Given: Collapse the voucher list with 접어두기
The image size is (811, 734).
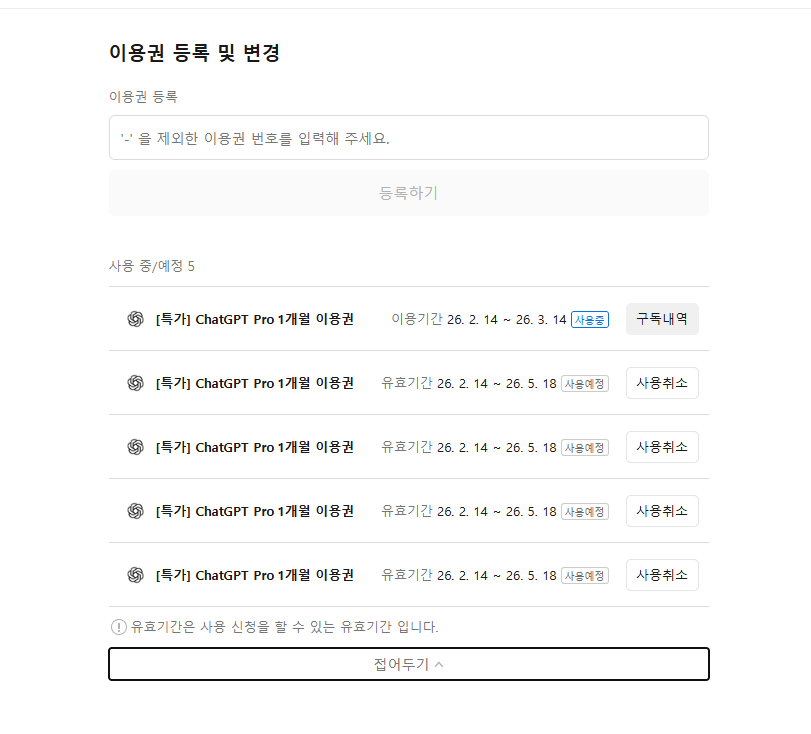Looking at the screenshot, I should (409, 663).
